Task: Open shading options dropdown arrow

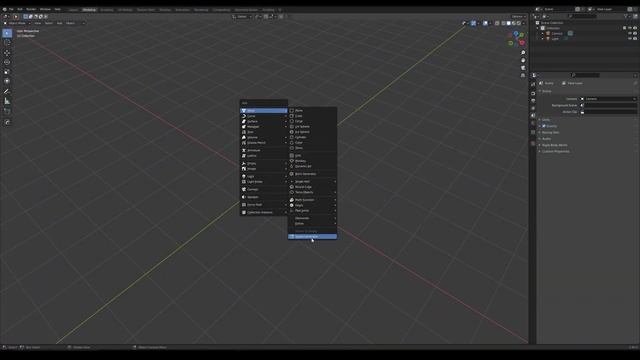Action: click(524, 23)
